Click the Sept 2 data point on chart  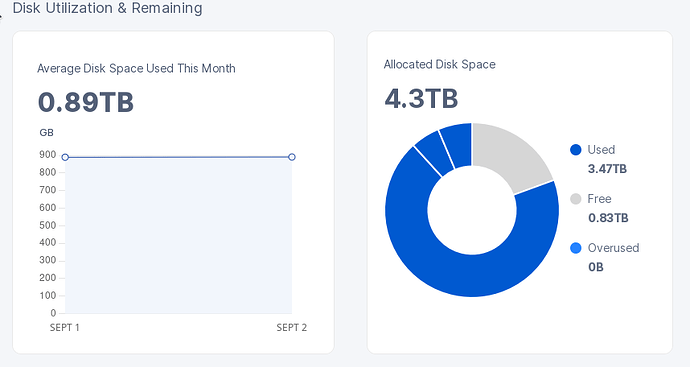tap(292, 157)
